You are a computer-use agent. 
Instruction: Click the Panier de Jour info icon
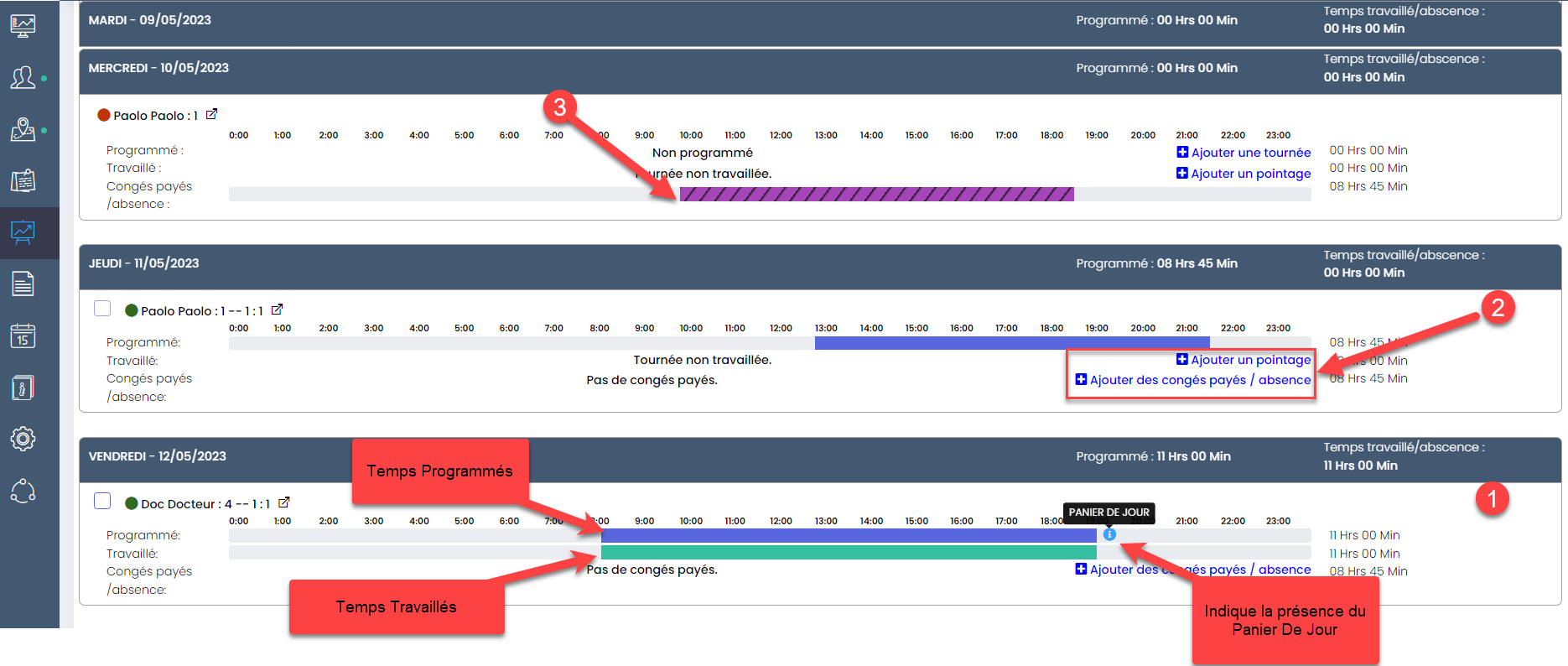coord(1109,534)
